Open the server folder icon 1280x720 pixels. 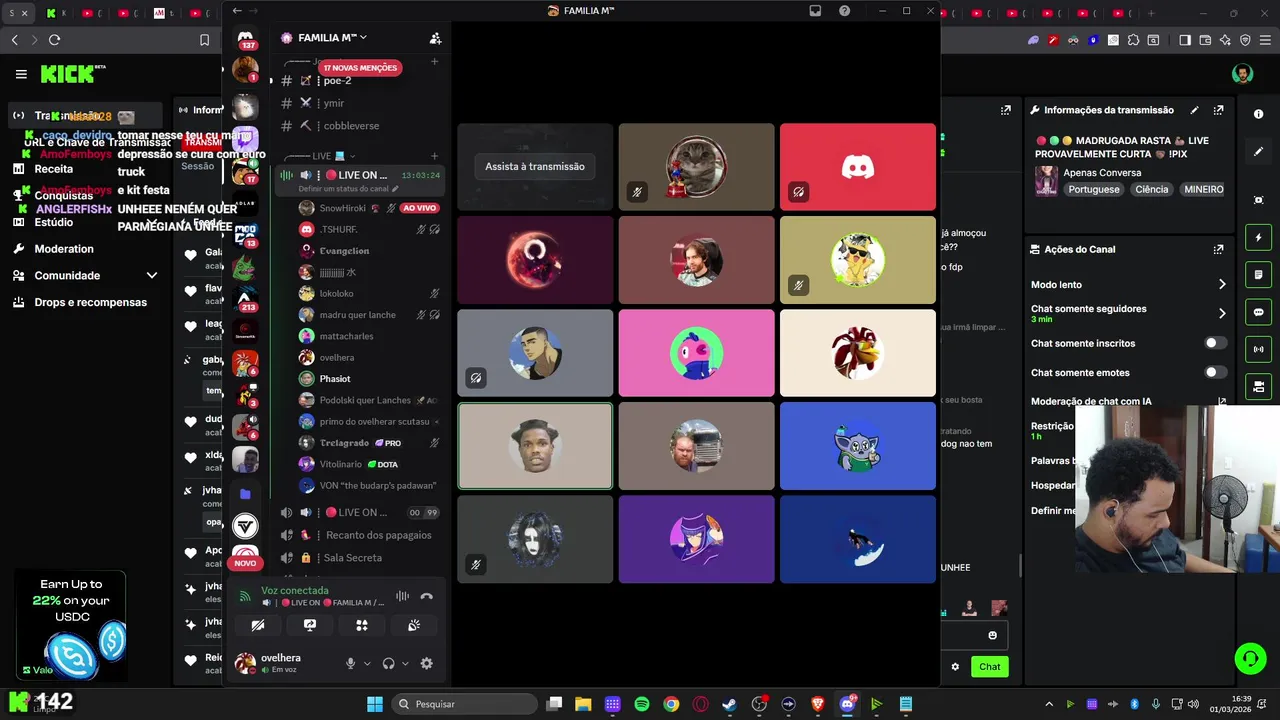(245, 494)
